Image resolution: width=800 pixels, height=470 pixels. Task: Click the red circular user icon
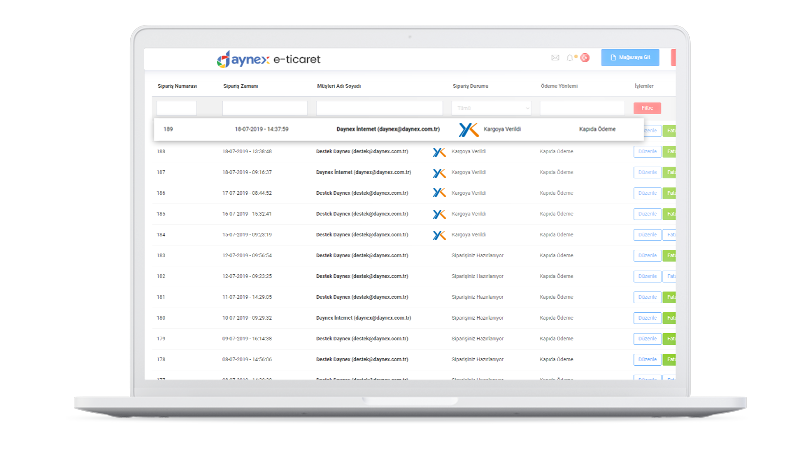pos(585,58)
